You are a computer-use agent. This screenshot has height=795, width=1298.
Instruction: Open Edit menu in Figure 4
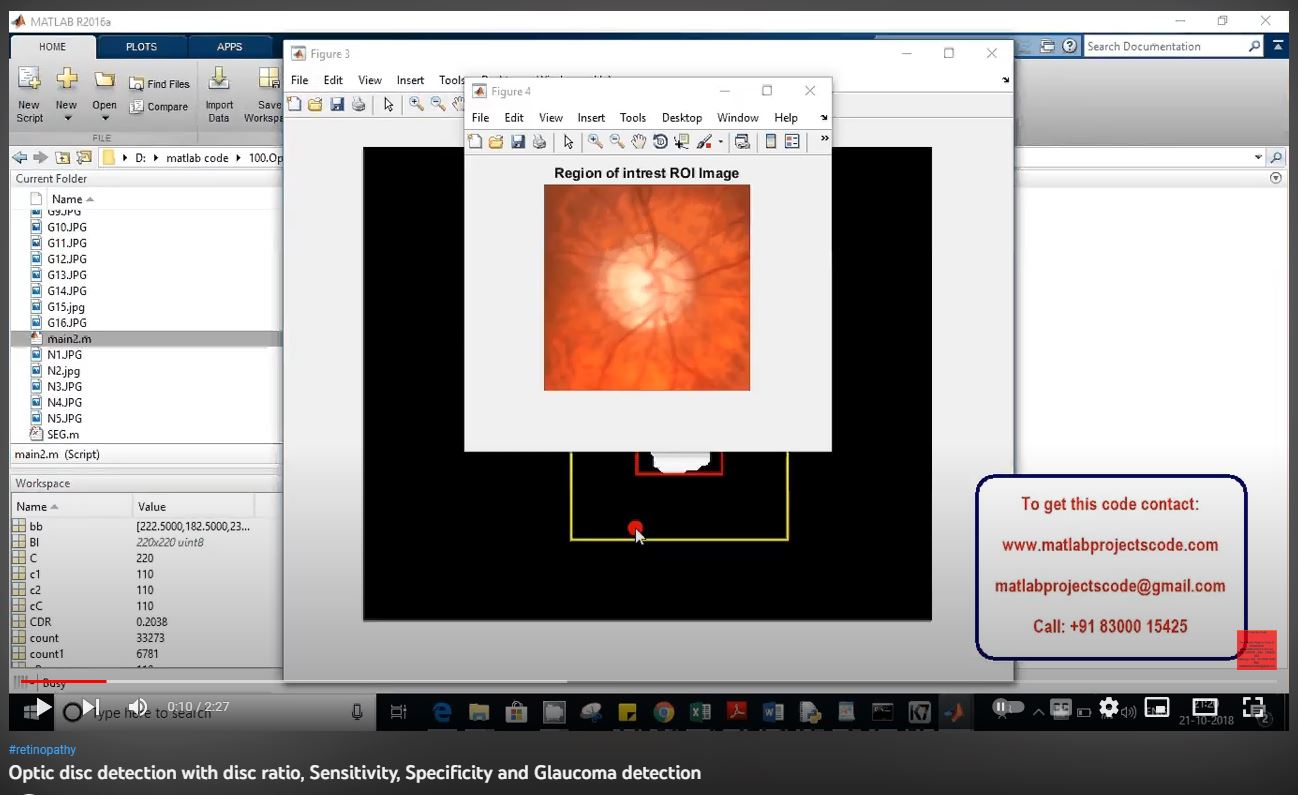[x=514, y=118]
